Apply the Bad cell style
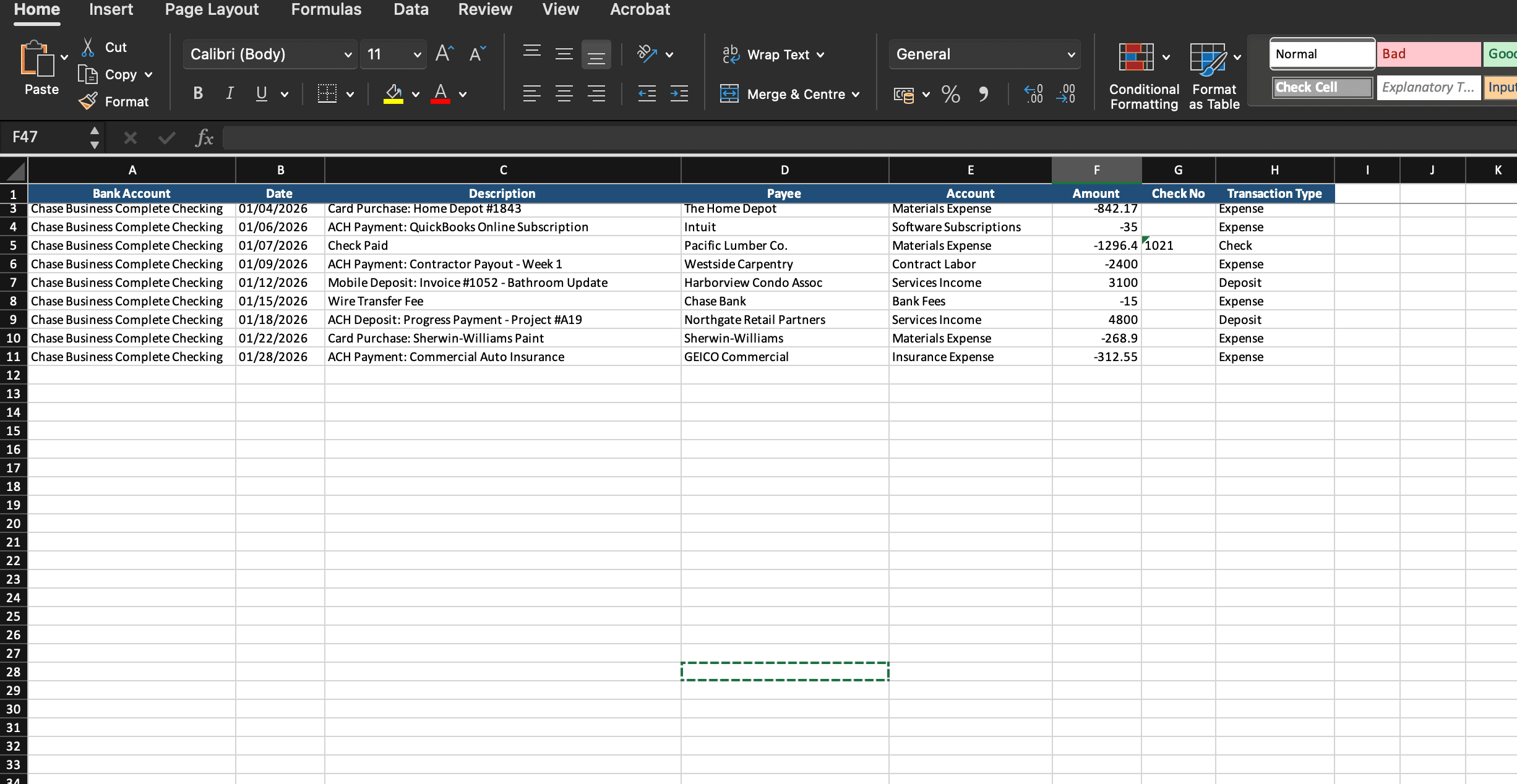Viewport: 1517px width, 784px height. point(1428,54)
